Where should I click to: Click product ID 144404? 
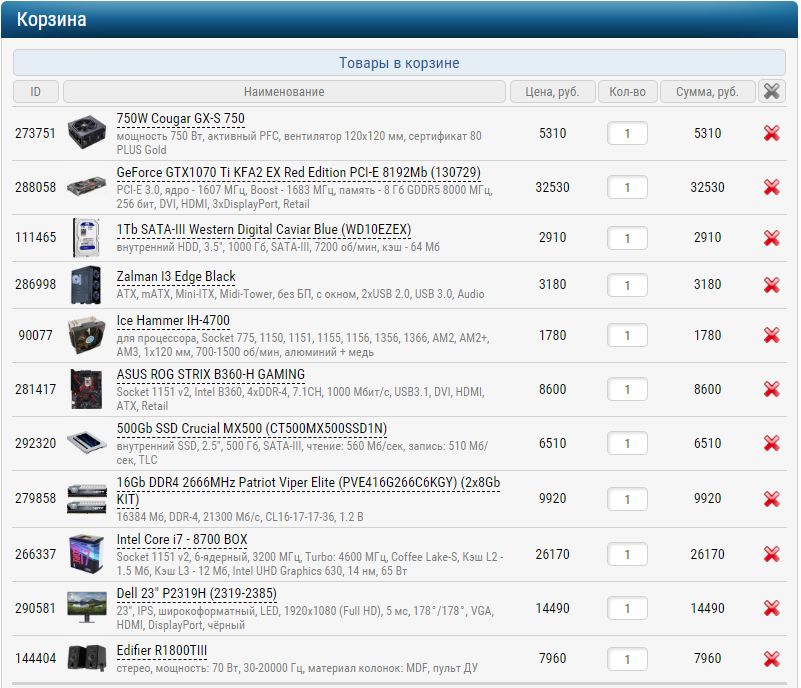[x=35, y=658]
